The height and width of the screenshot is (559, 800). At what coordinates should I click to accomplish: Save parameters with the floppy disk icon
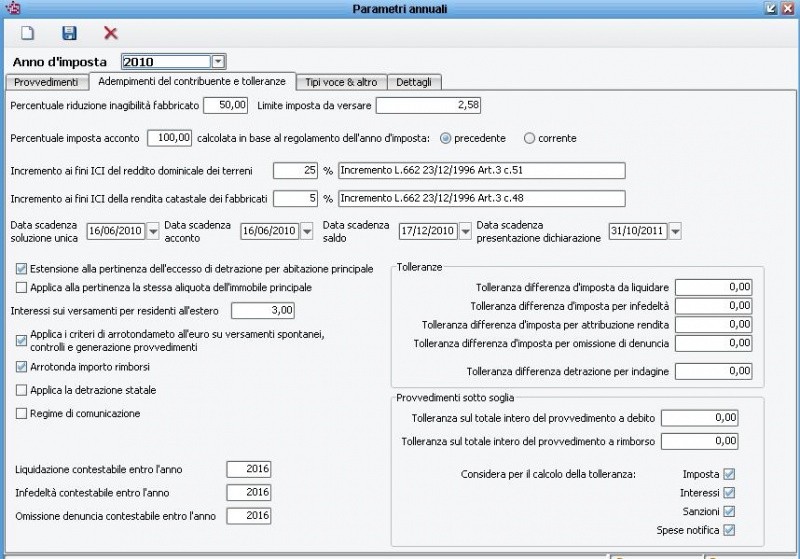tap(69, 33)
